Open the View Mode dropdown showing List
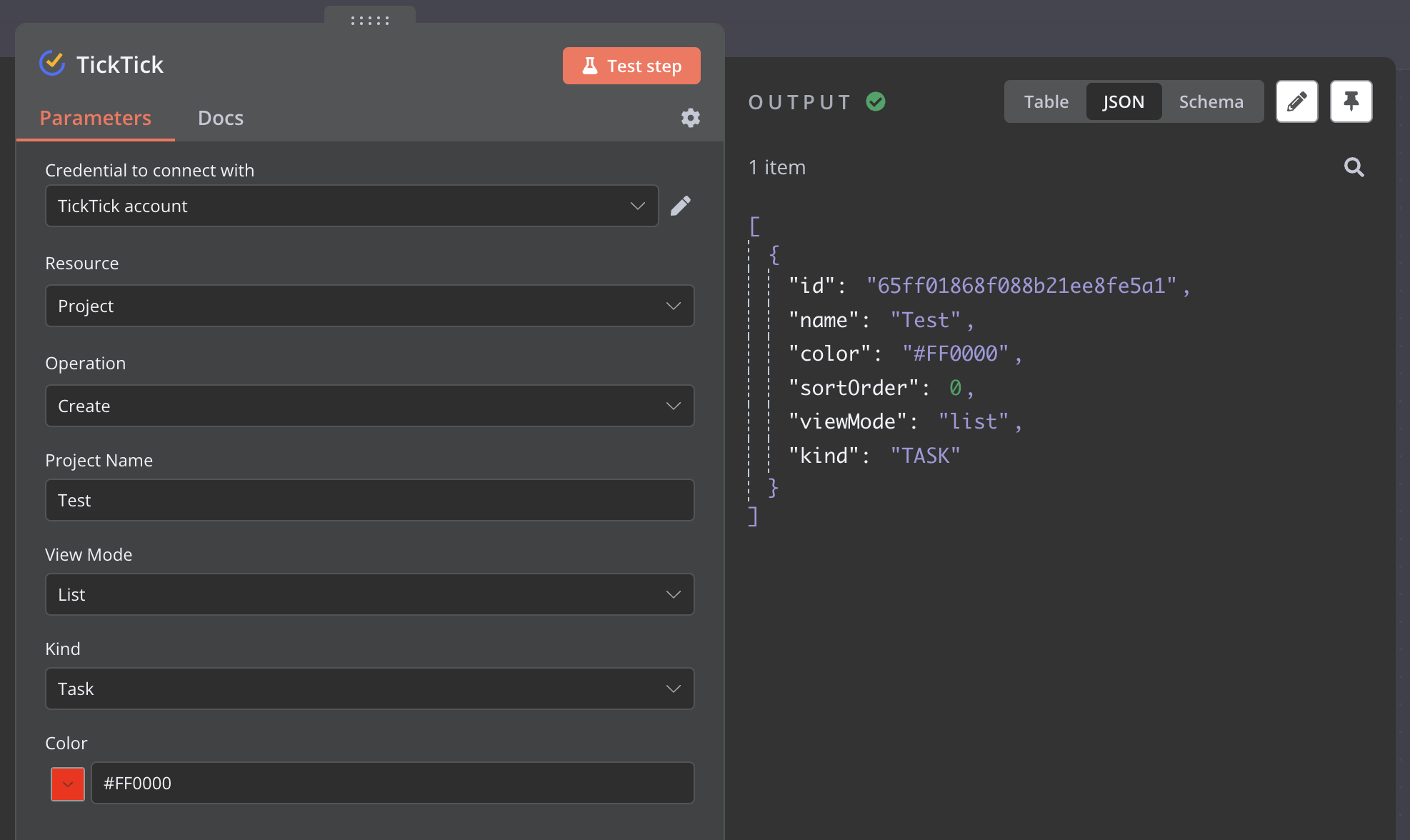The height and width of the screenshot is (840, 1410). pos(370,594)
